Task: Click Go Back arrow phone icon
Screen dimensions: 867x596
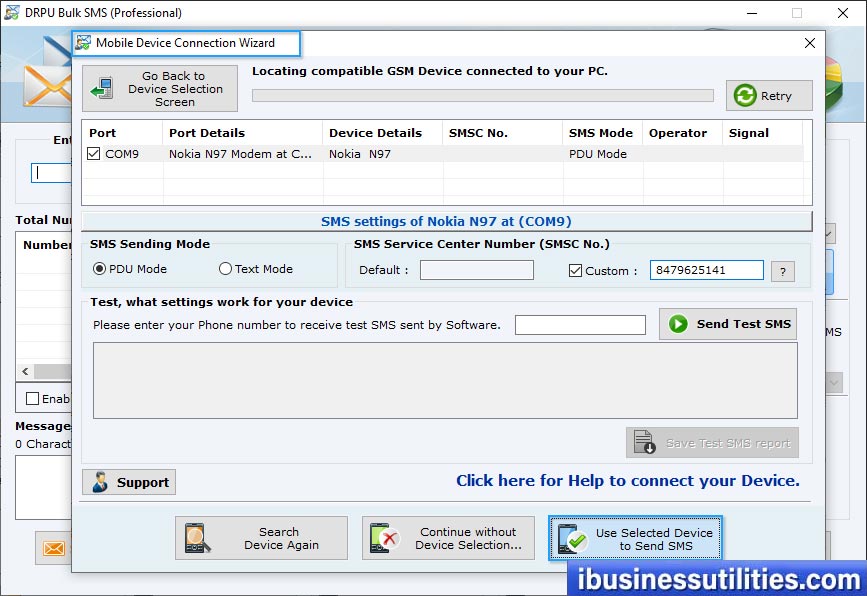Action: [x=102, y=88]
